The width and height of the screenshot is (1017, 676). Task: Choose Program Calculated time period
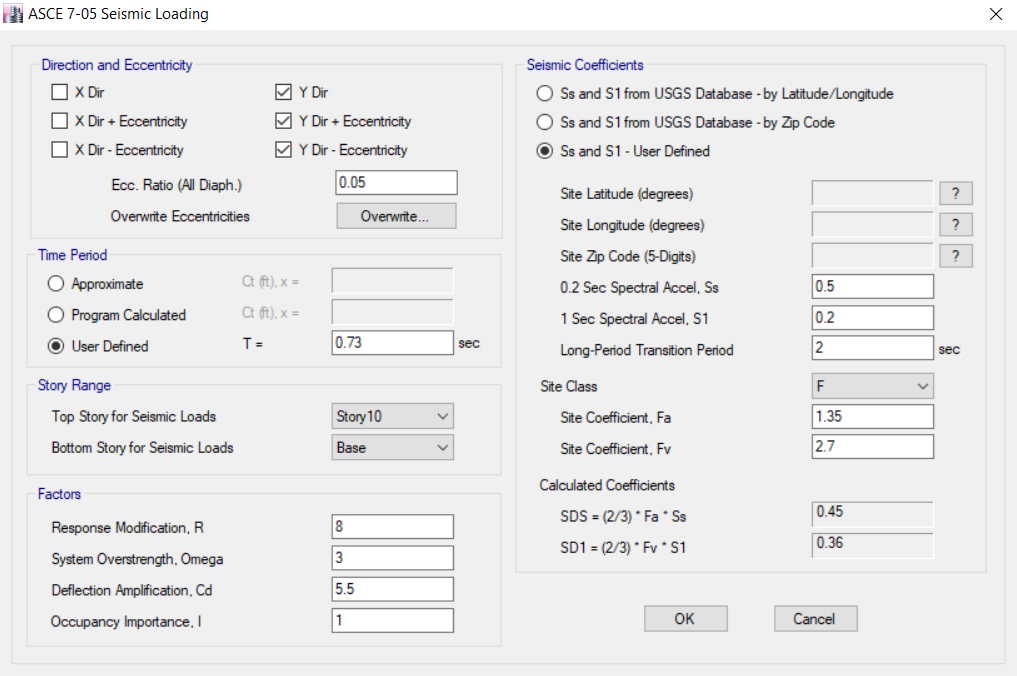(57, 315)
